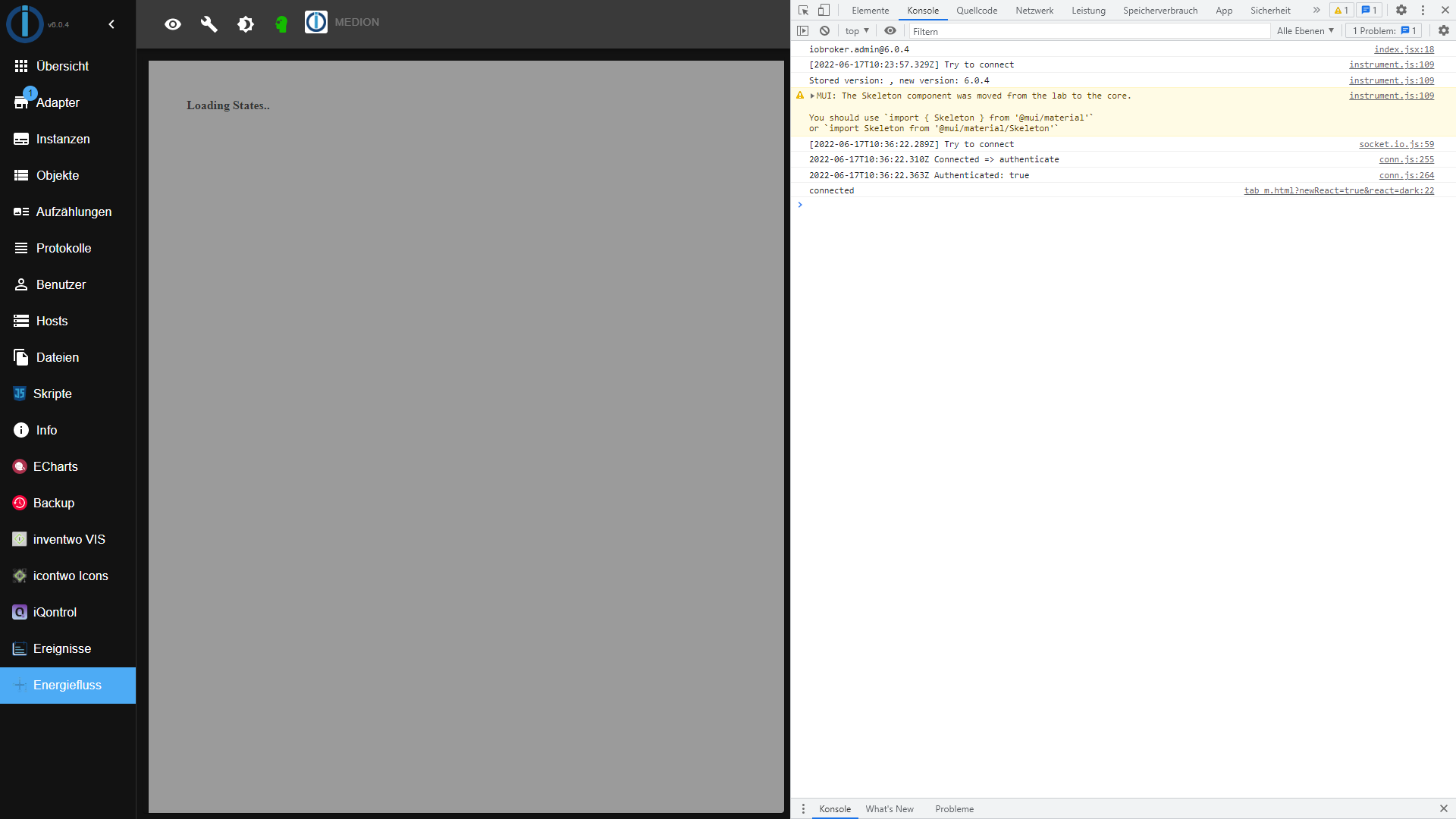Open the Übersicht grid icon
Viewport: 1456px width, 819px height.
coord(21,66)
